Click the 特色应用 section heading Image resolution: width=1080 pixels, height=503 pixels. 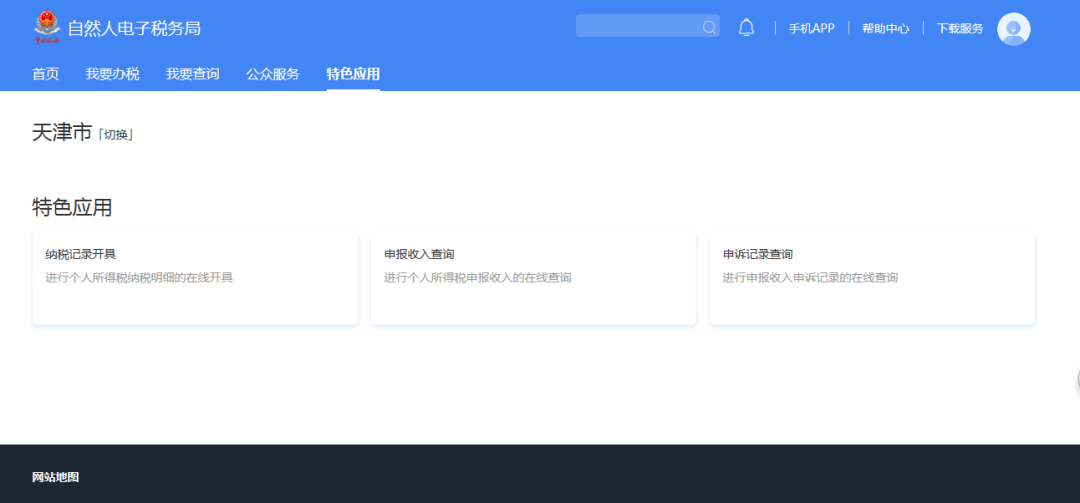72,207
